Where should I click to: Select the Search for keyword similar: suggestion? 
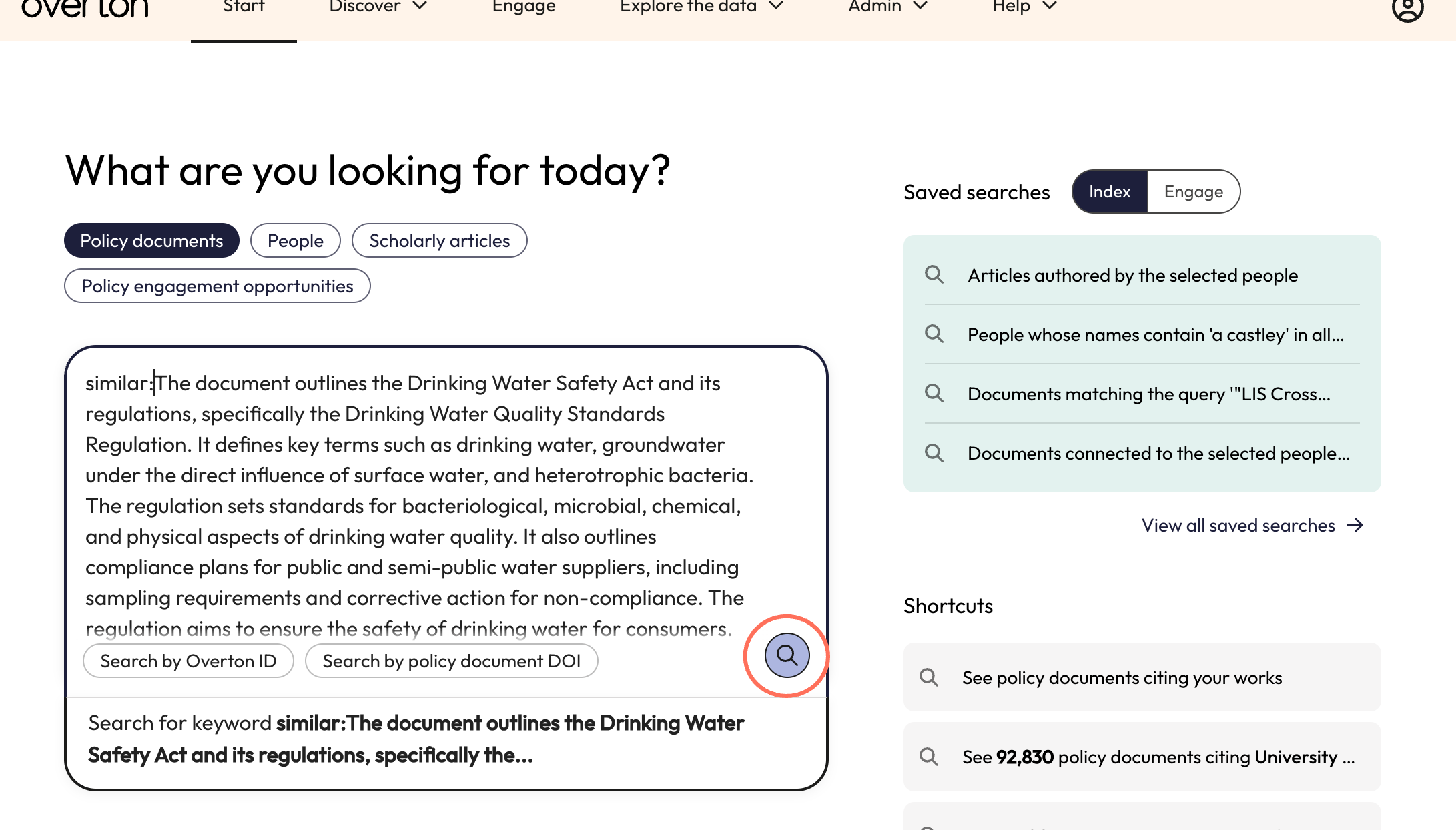click(446, 739)
